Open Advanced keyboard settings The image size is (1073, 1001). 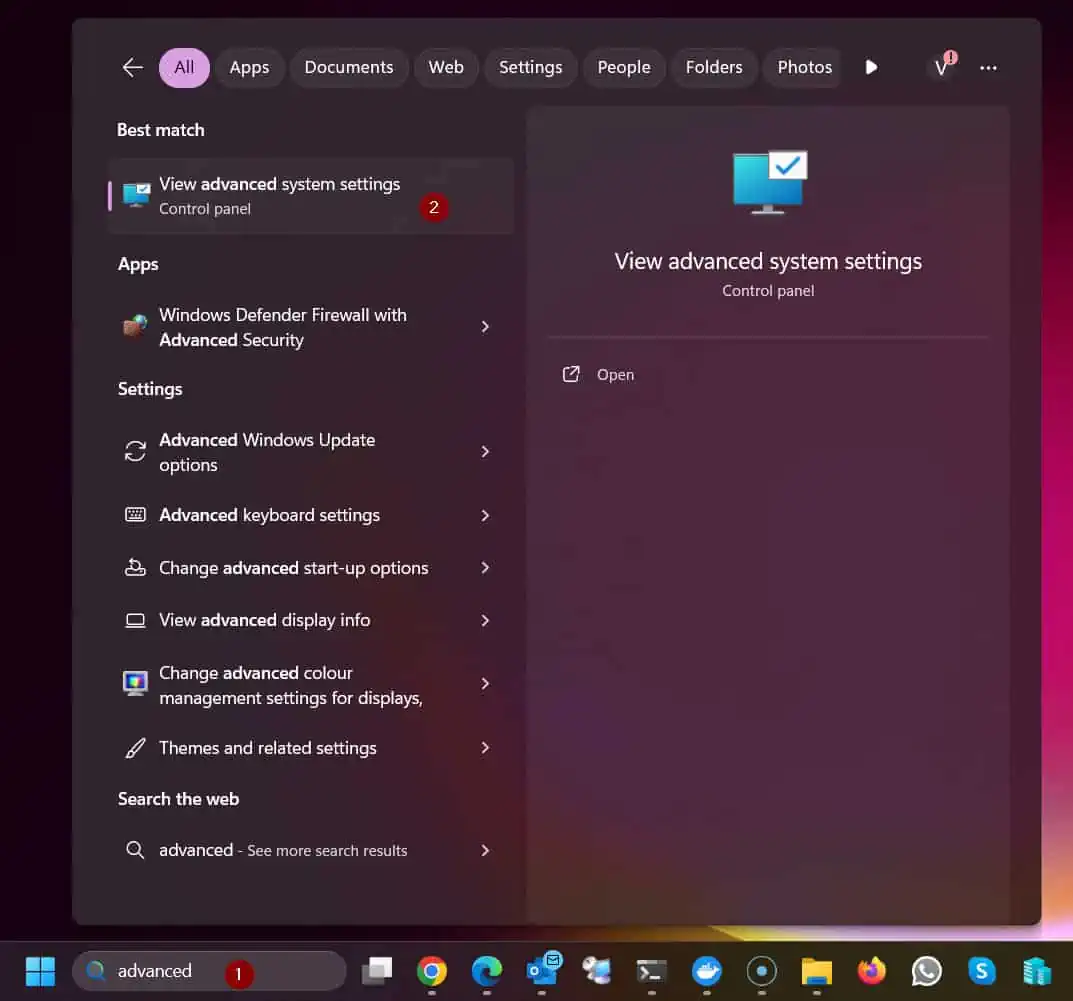pyautogui.click(x=311, y=515)
